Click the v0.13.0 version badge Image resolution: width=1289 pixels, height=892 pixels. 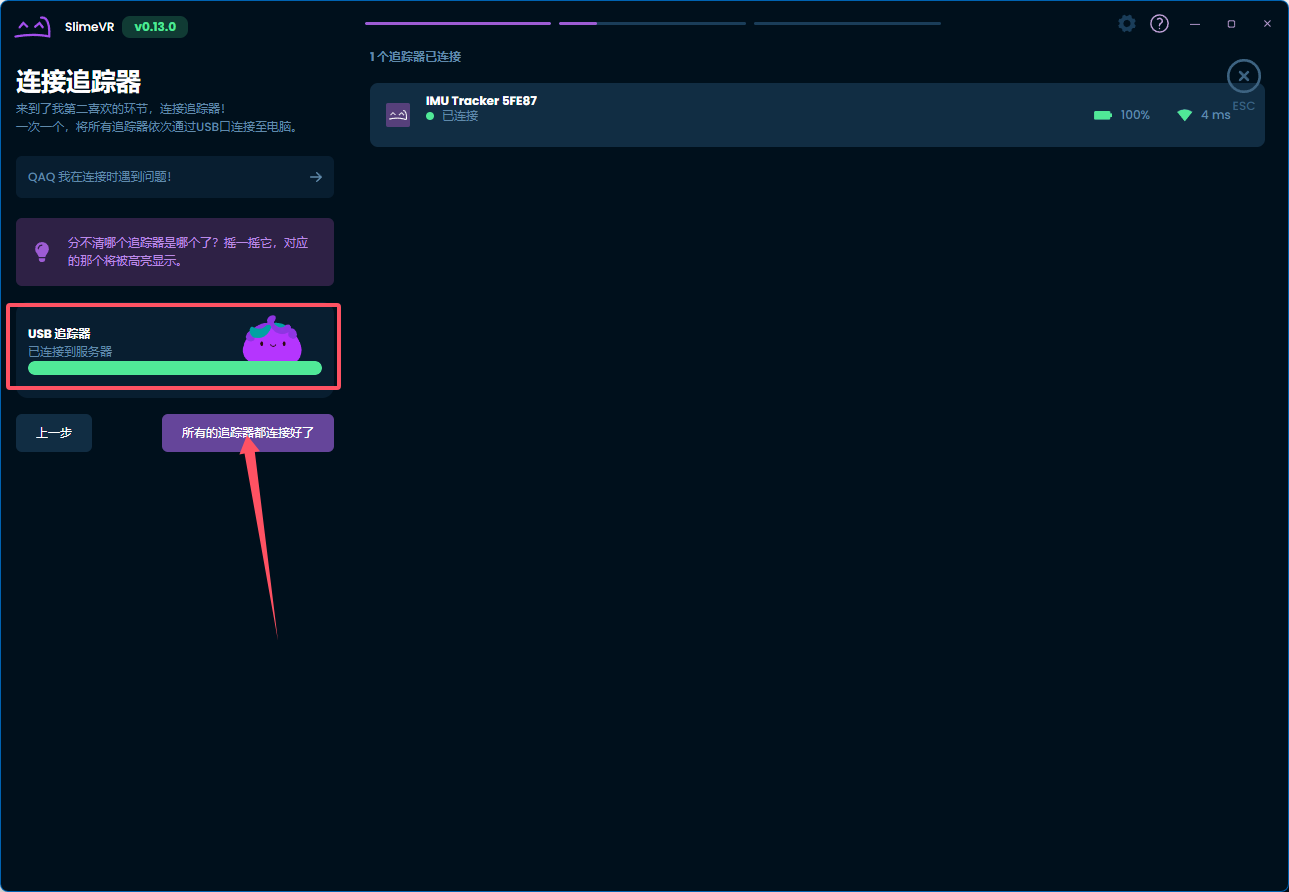(x=155, y=27)
